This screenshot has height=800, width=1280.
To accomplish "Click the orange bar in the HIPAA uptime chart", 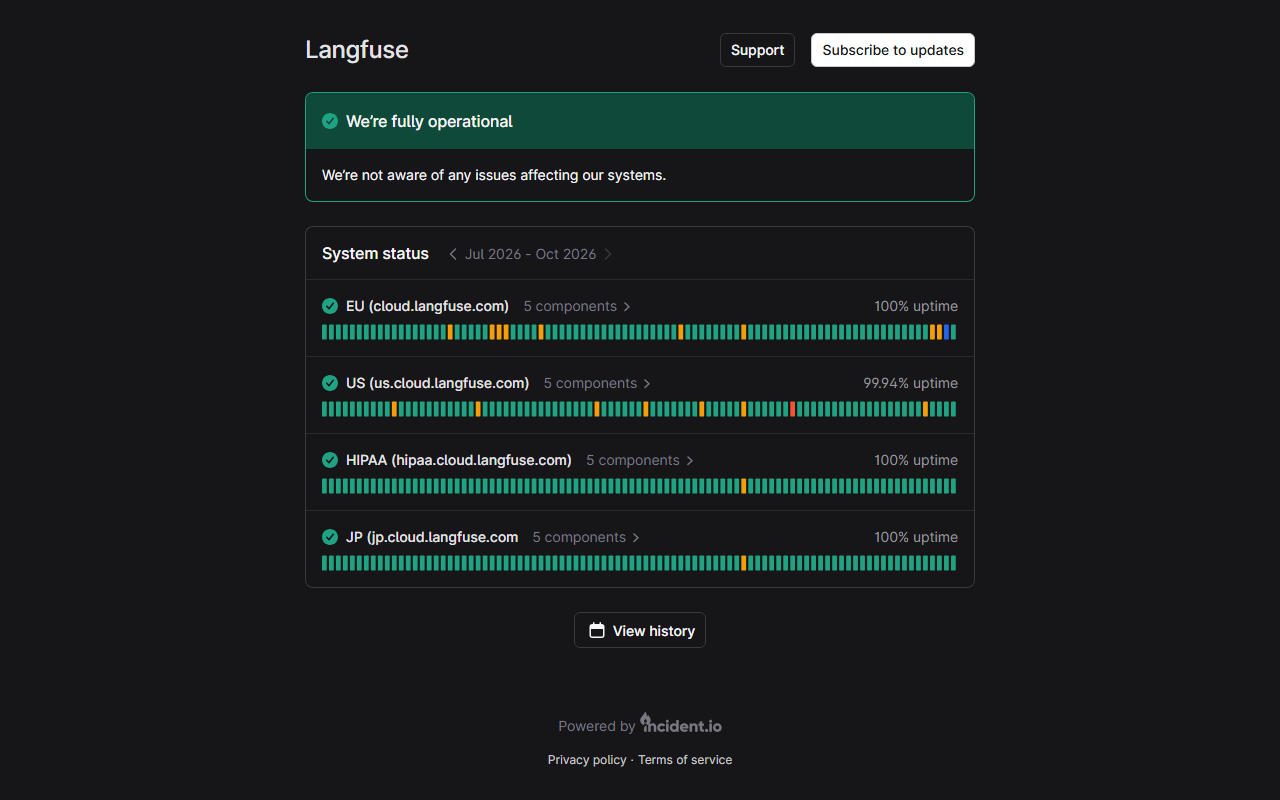I will tap(743, 486).
